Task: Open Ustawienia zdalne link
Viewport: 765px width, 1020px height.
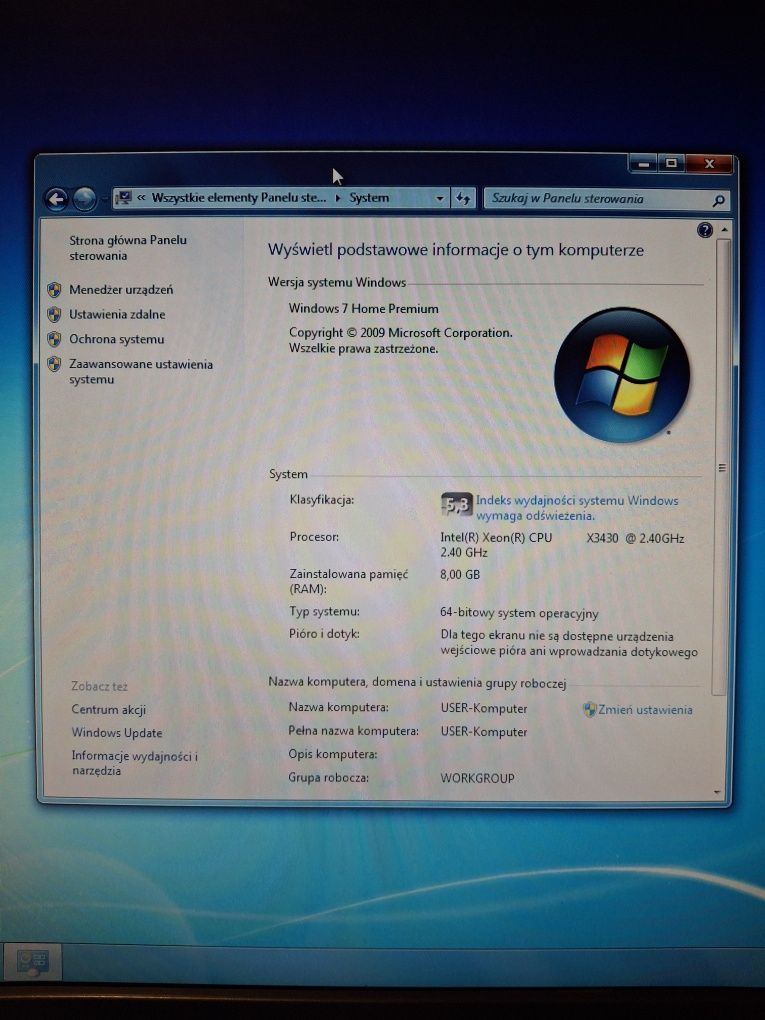Action: (117, 314)
